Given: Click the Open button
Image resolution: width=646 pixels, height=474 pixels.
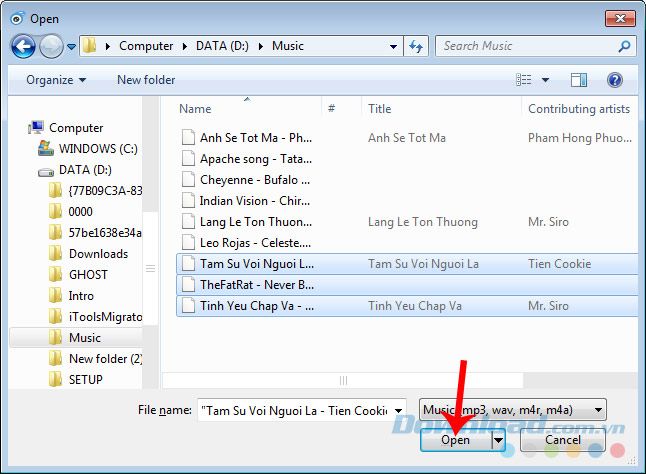Looking at the screenshot, I should coord(456,440).
